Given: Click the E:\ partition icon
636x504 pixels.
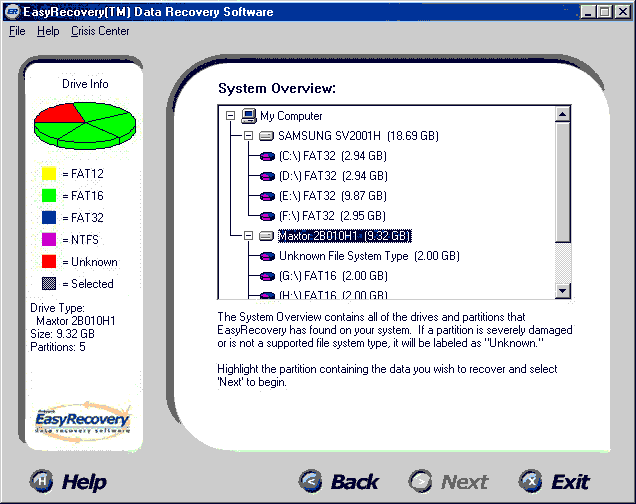Looking at the screenshot, I should (267, 196).
